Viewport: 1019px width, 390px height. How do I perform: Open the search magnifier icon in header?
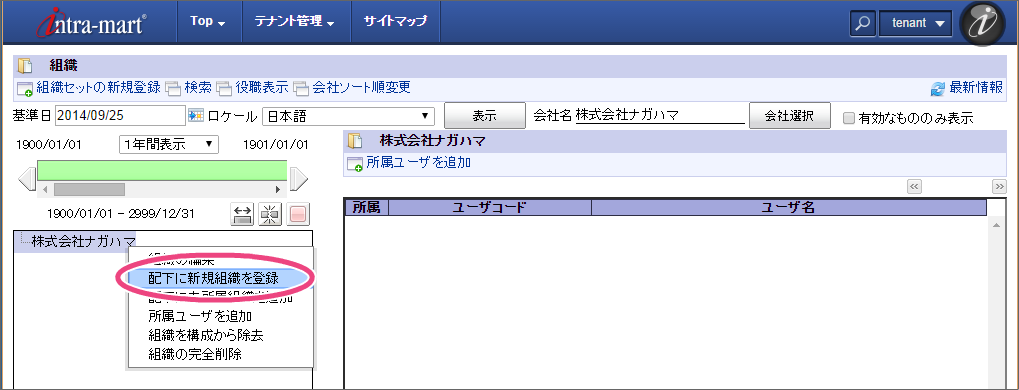coord(862,23)
